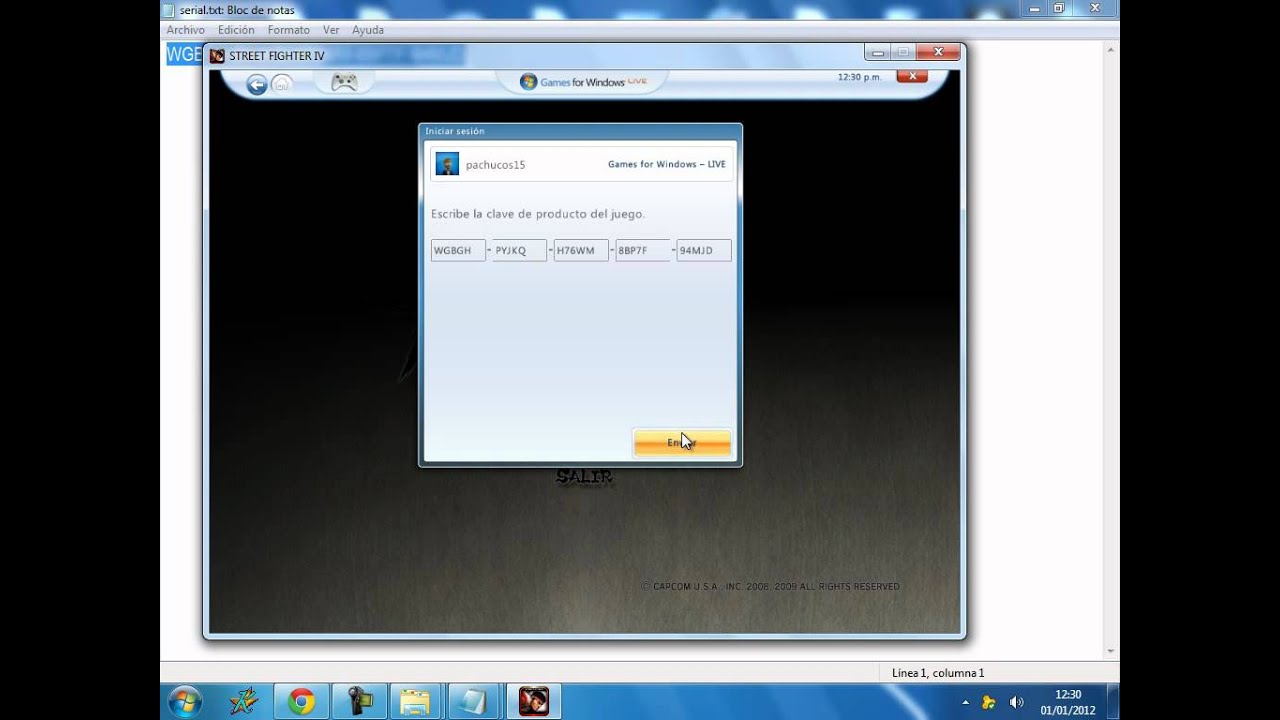The width and height of the screenshot is (1280, 720).
Task: Click the first product key field WGBGH
Action: 458,250
